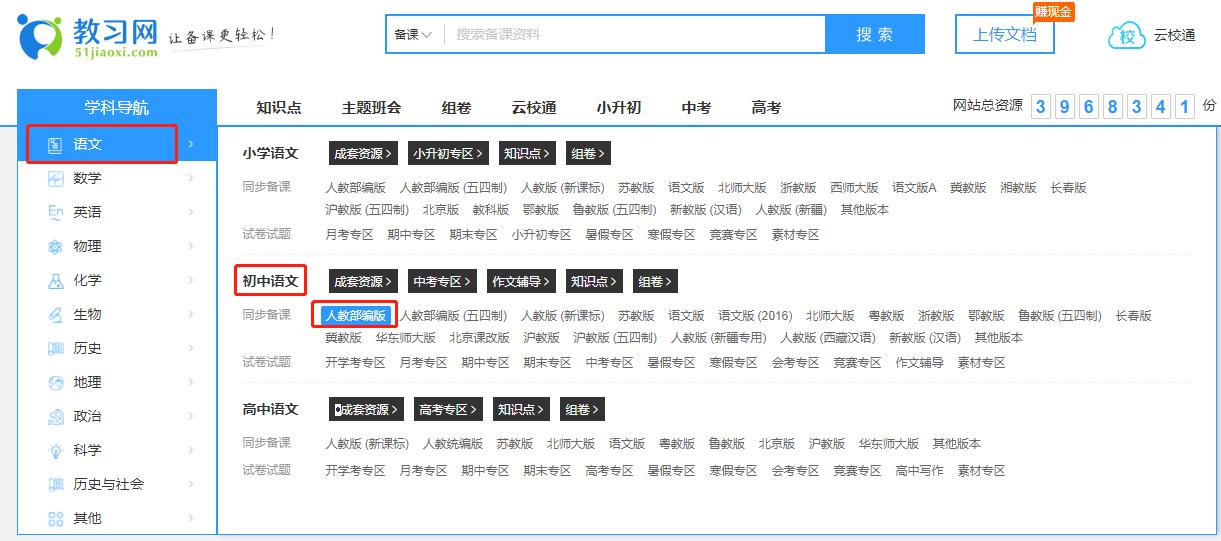Viewport: 1221px width, 541px height.
Task: Click the 初中语文 section heading
Action: pyautogui.click(x=270, y=282)
